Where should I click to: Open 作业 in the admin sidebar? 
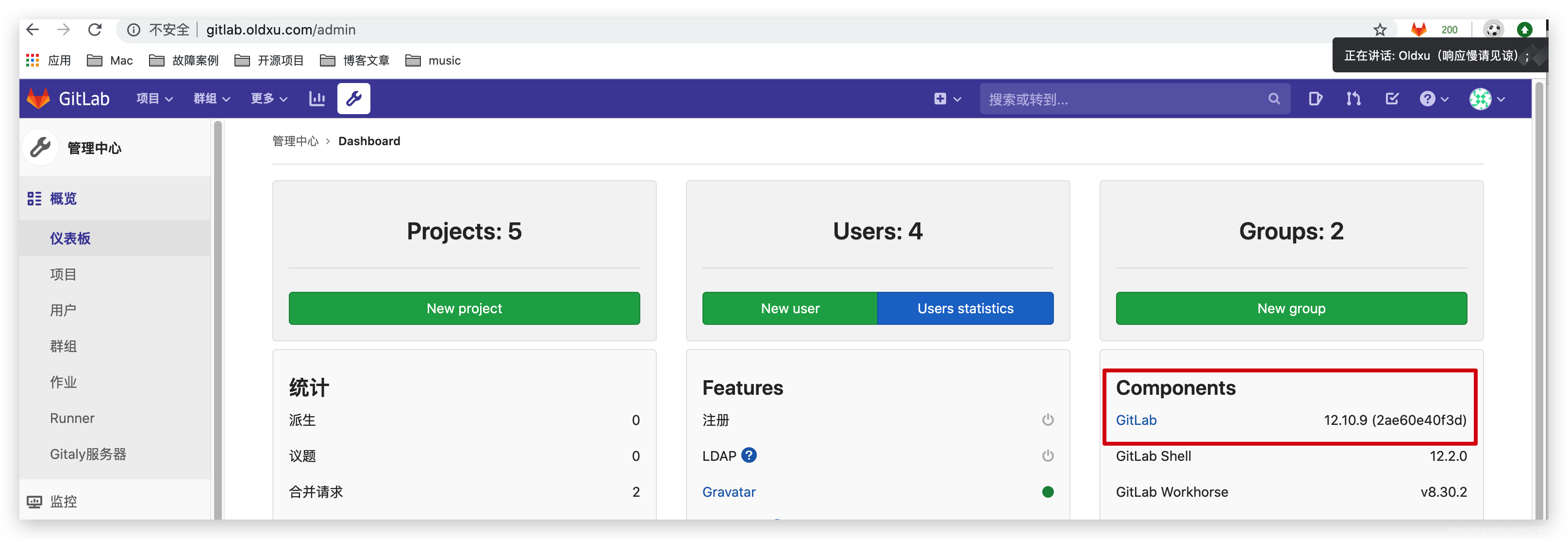pos(63,382)
